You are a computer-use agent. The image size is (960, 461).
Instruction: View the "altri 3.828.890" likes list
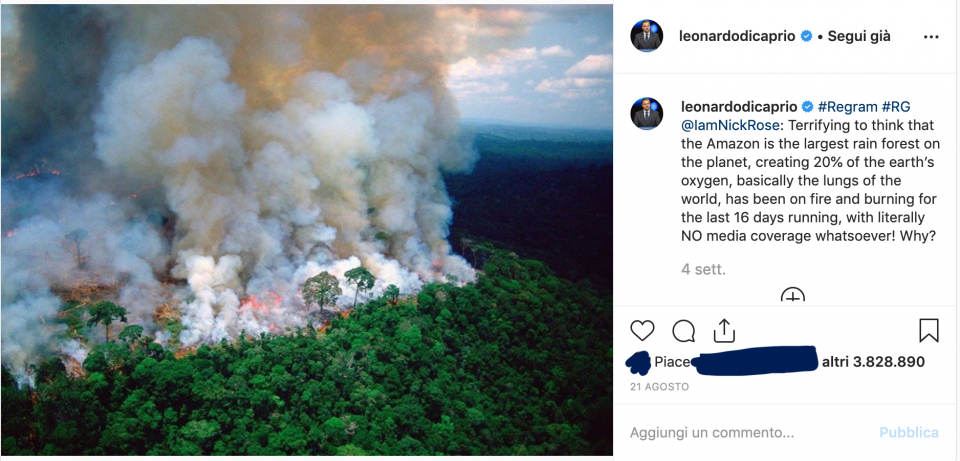[873, 362]
